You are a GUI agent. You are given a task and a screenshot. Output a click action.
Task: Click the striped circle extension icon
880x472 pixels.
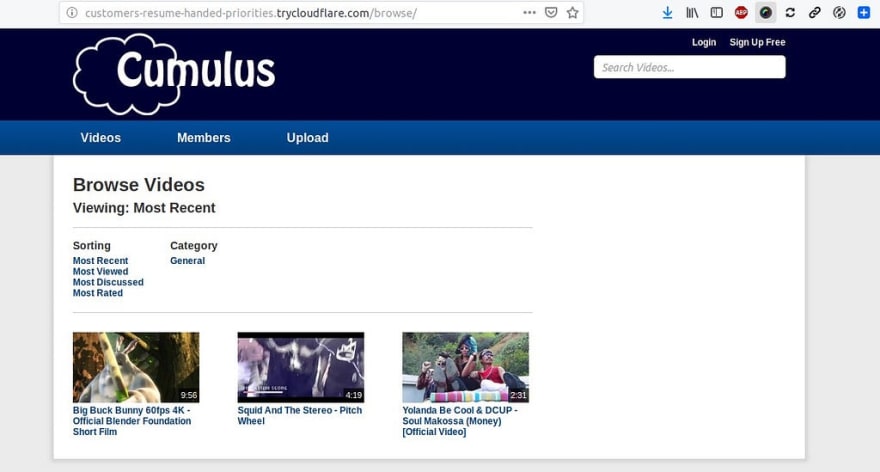click(x=839, y=12)
